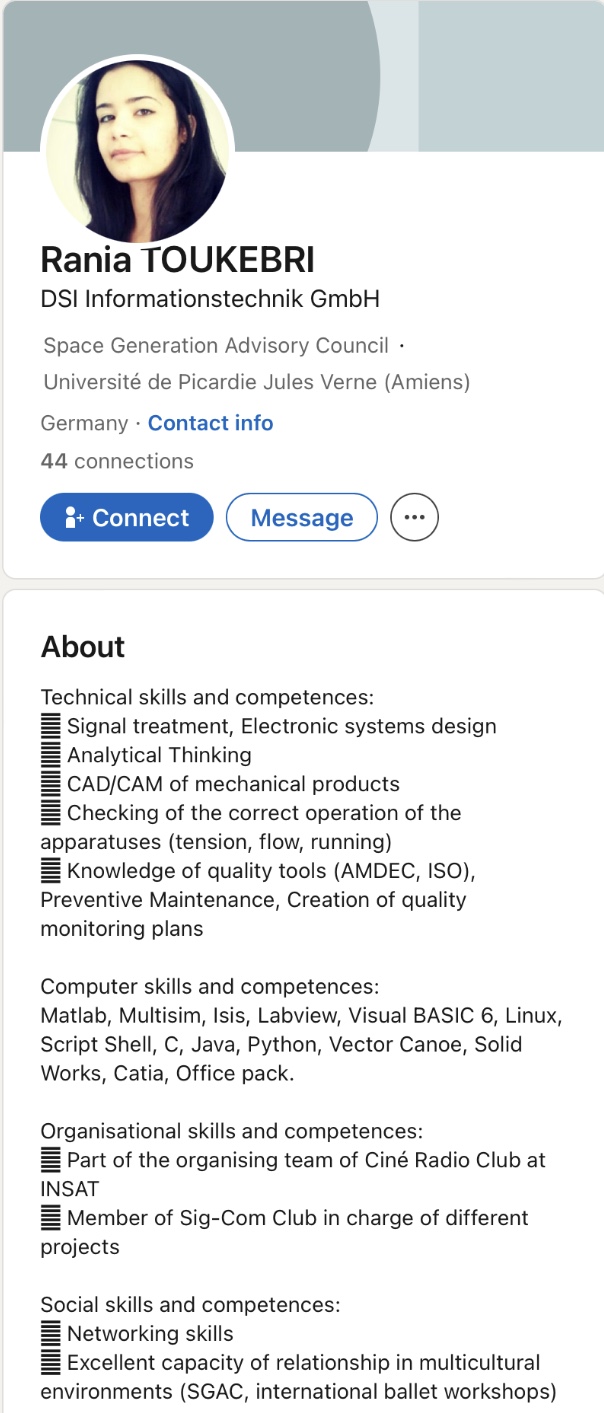Open the More actions ellipsis menu

coord(414,518)
